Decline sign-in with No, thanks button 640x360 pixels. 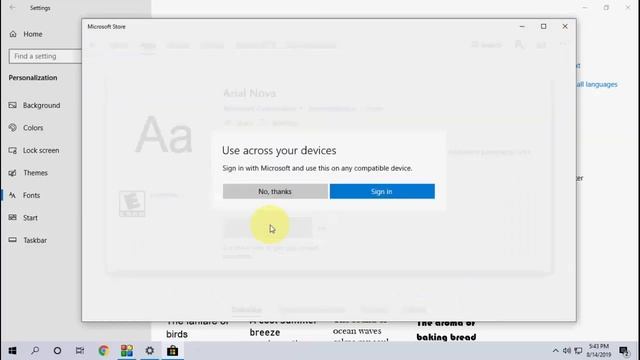coord(275,191)
